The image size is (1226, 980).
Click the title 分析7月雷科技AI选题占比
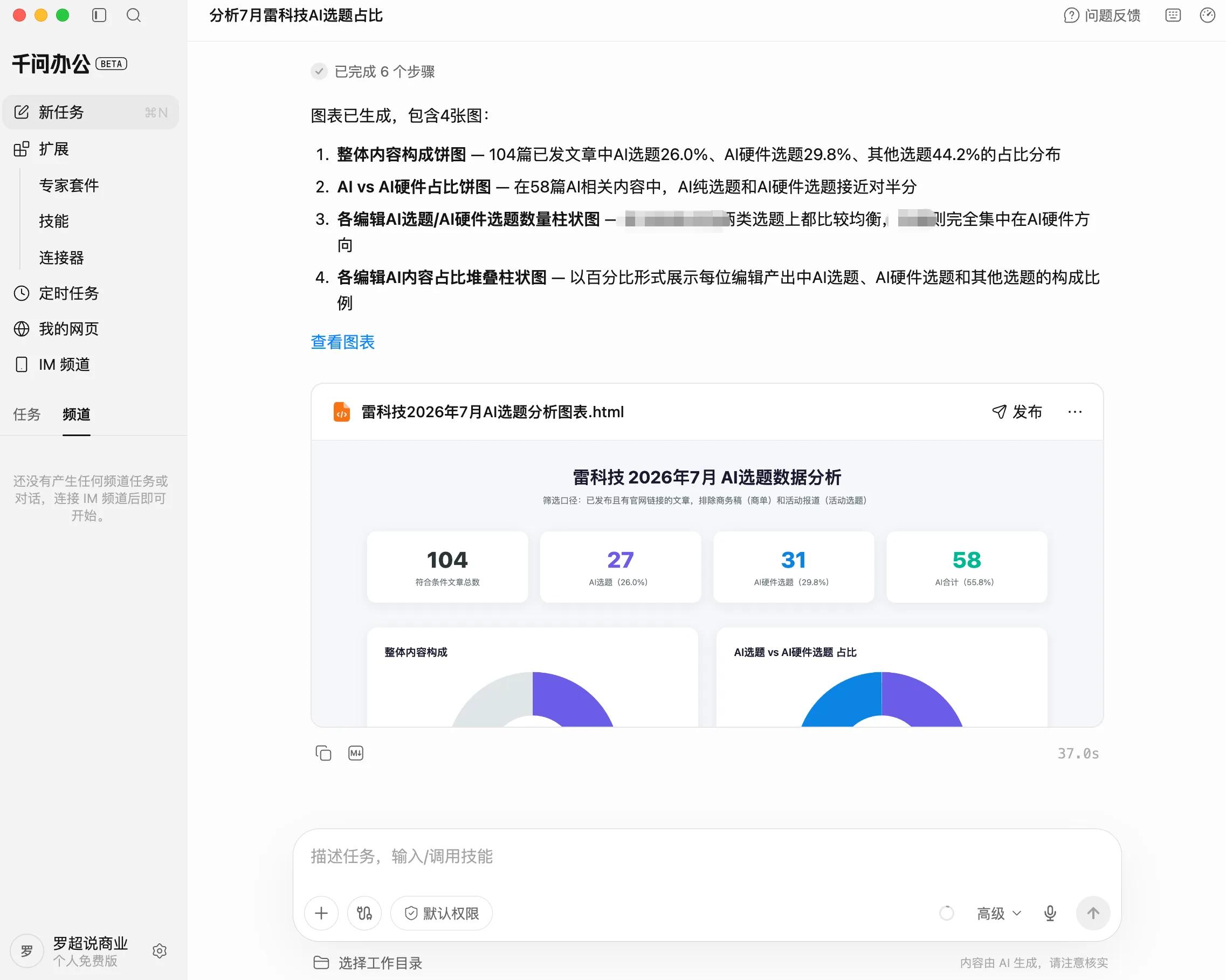click(x=297, y=15)
